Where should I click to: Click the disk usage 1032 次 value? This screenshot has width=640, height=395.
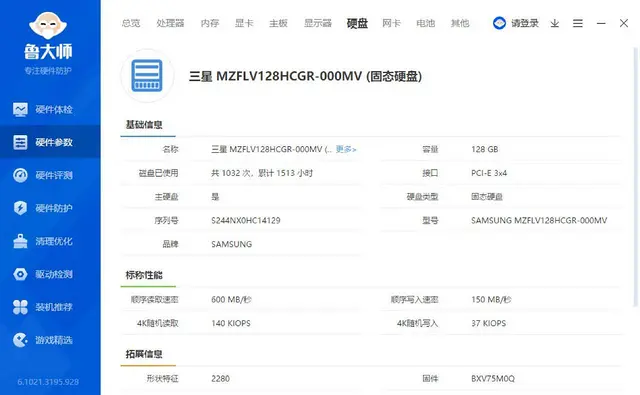coord(262,173)
